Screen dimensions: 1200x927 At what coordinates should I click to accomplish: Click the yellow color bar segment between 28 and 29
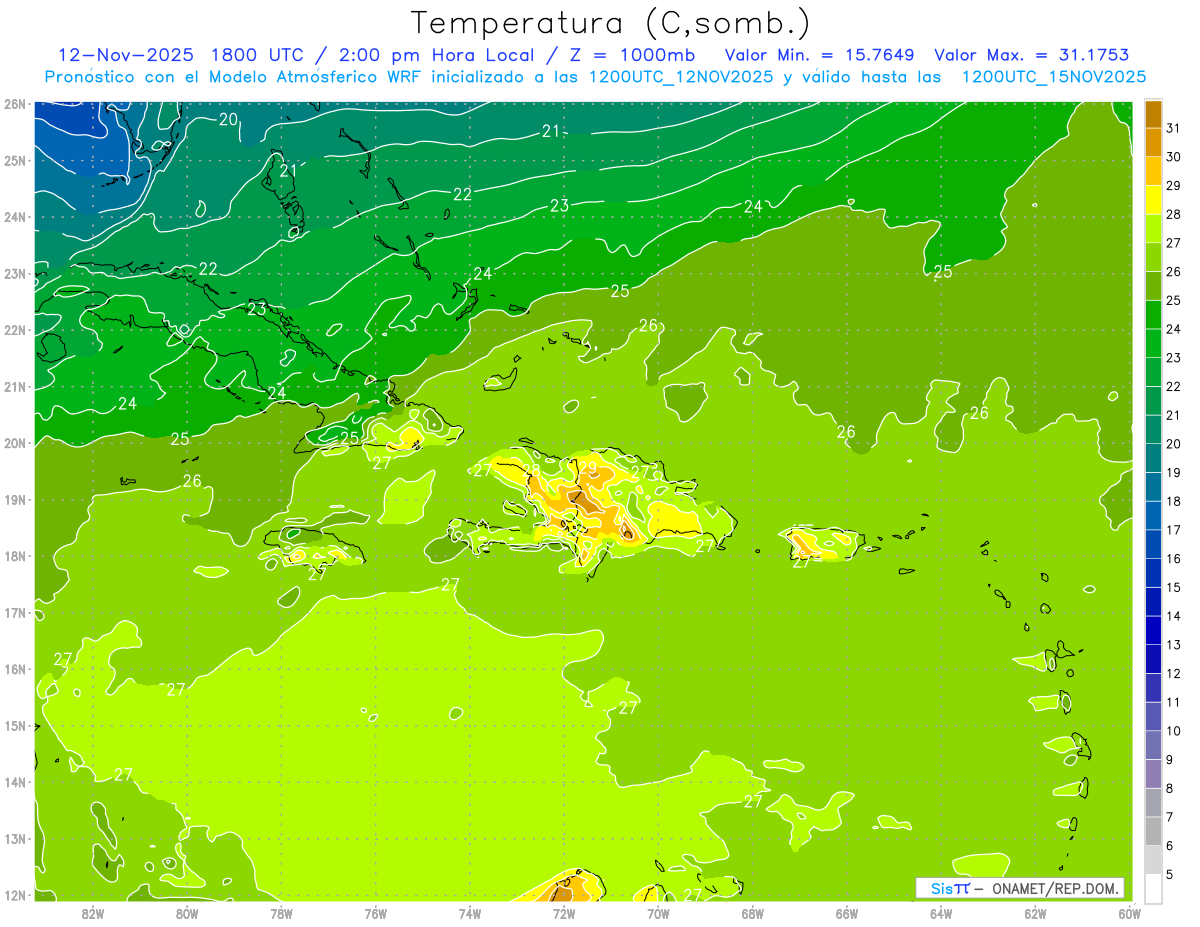pos(1153,200)
